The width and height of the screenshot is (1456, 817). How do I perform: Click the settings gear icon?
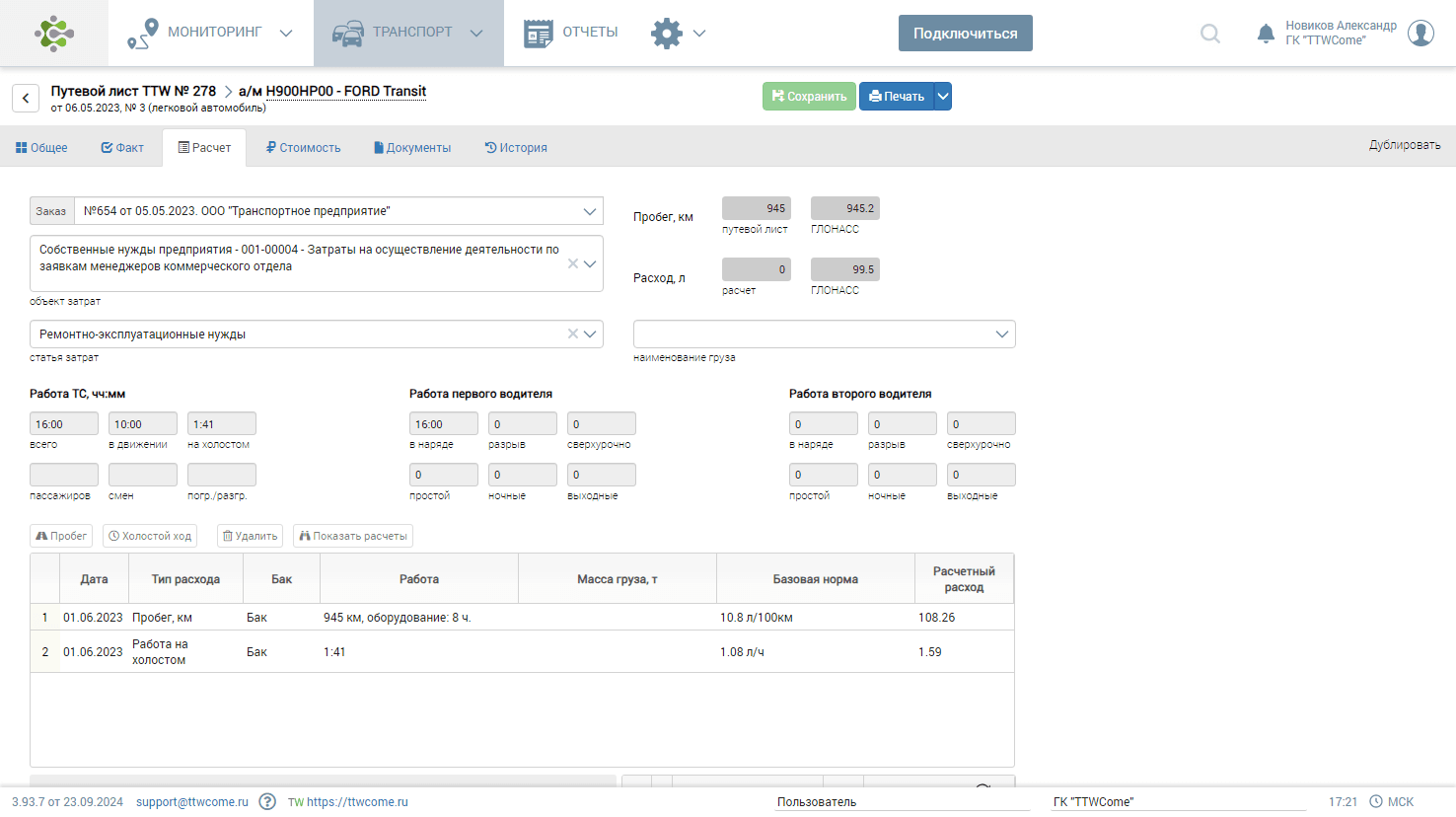[667, 33]
